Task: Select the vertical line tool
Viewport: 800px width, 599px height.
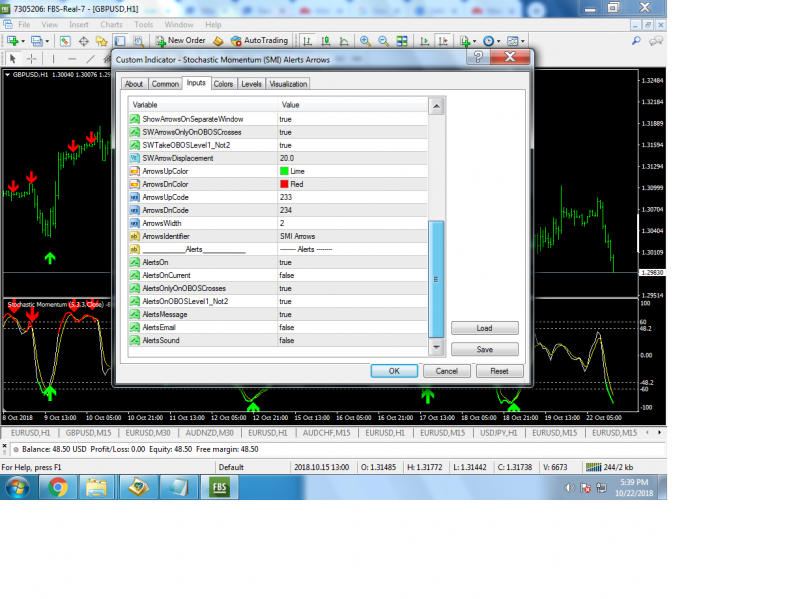Action: [x=53, y=59]
